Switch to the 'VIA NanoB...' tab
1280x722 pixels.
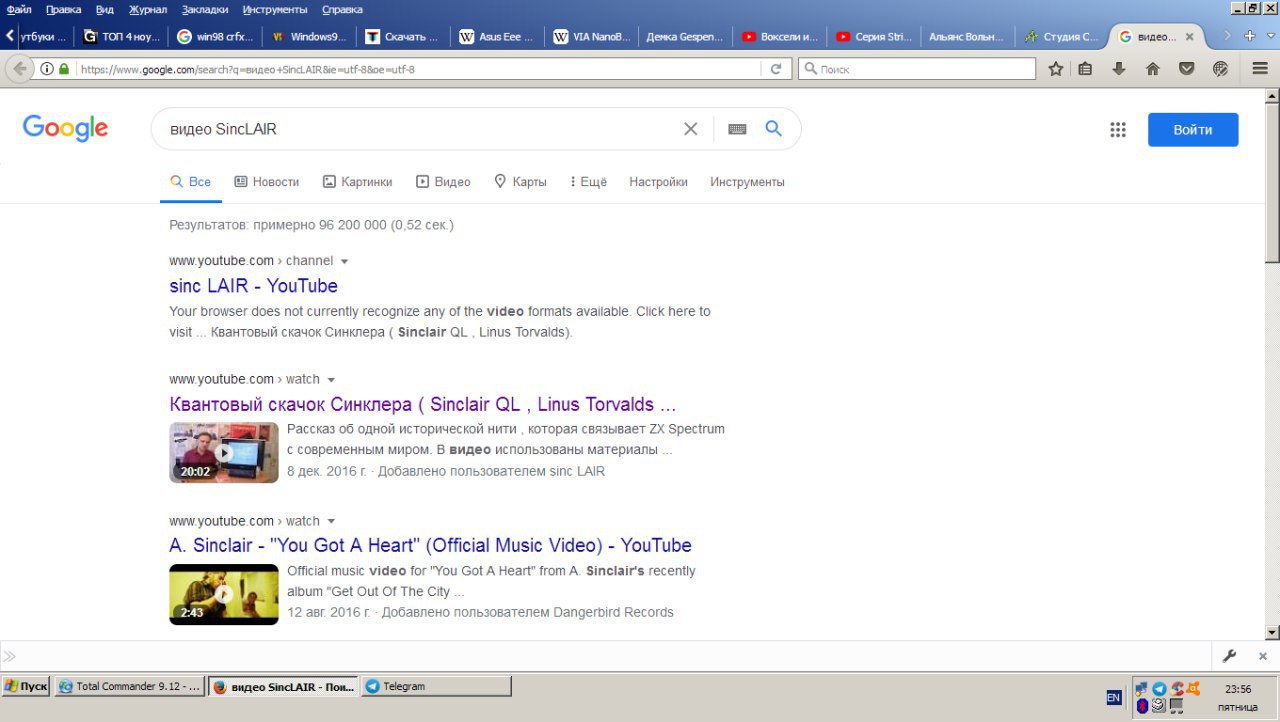click(x=590, y=37)
